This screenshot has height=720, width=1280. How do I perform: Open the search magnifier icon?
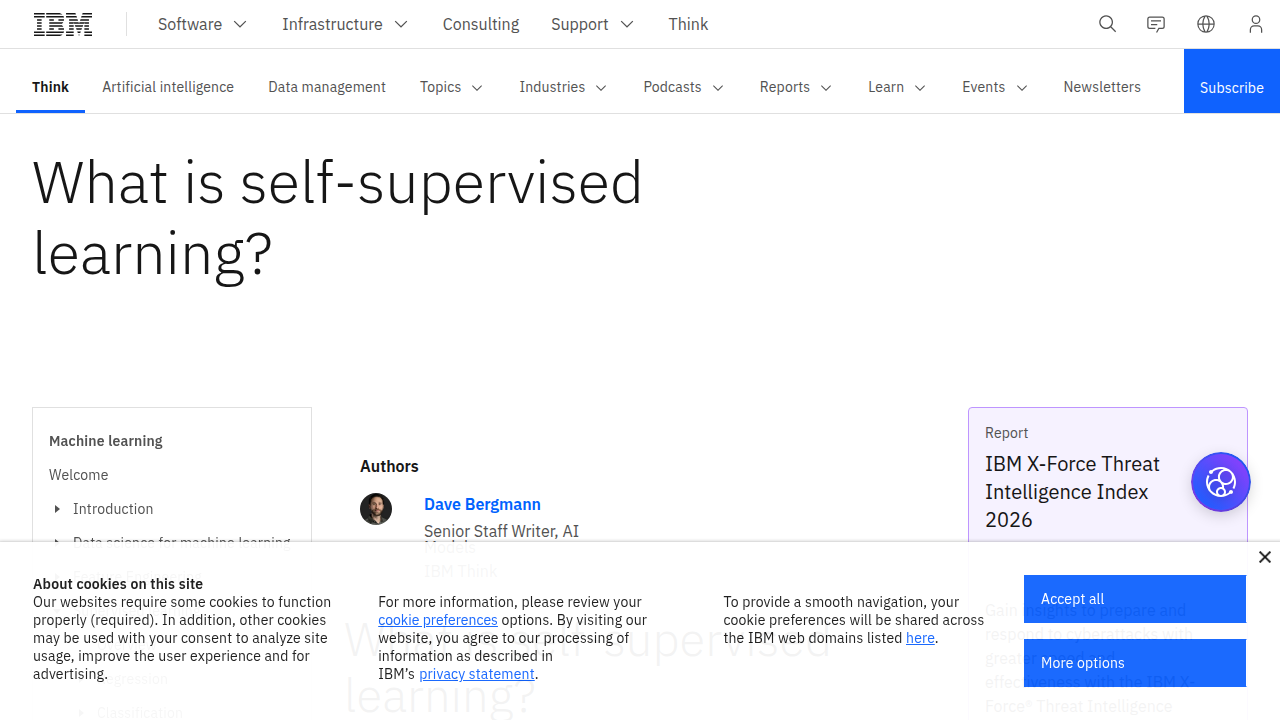coord(1107,24)
